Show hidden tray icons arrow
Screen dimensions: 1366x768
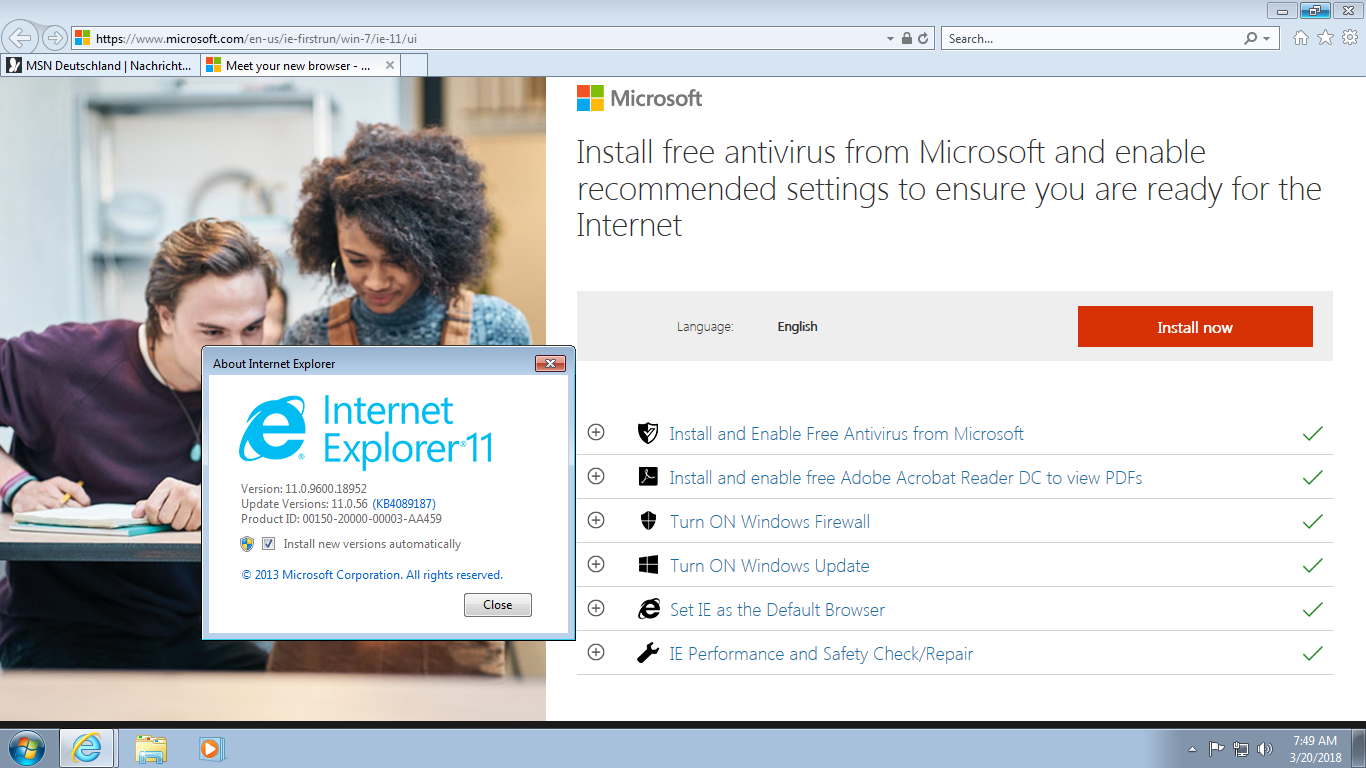point(1192,749)
